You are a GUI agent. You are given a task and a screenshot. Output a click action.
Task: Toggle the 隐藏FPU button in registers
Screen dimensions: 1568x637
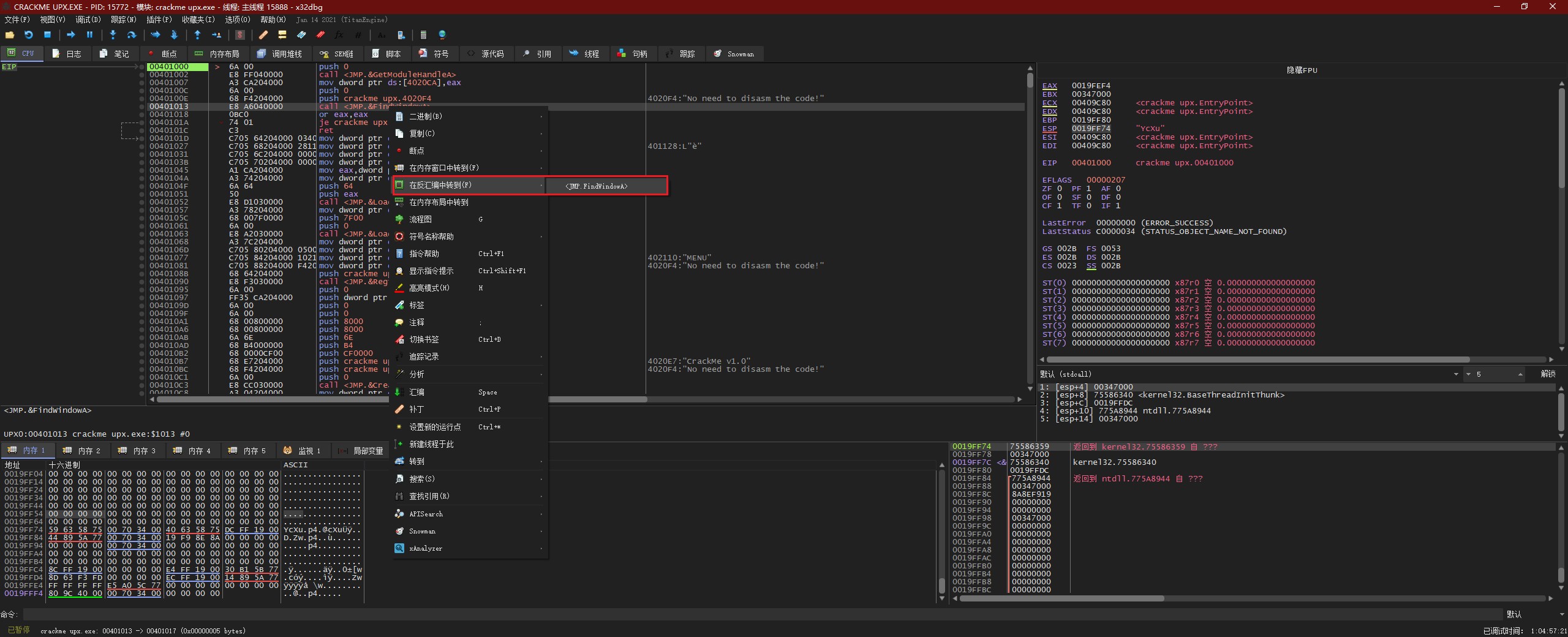(1302, 70)
